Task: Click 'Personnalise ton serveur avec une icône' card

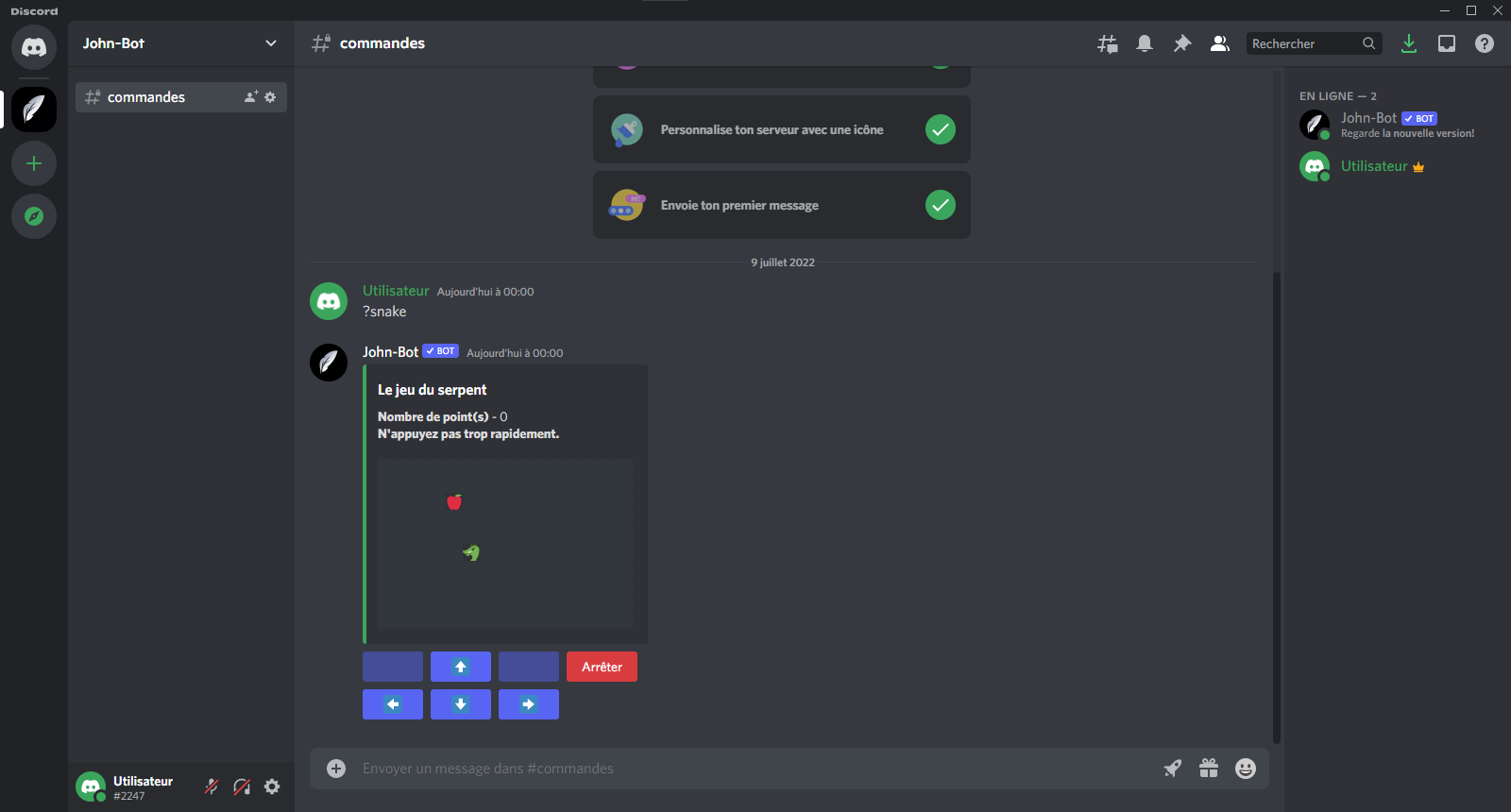Action: 782,129
